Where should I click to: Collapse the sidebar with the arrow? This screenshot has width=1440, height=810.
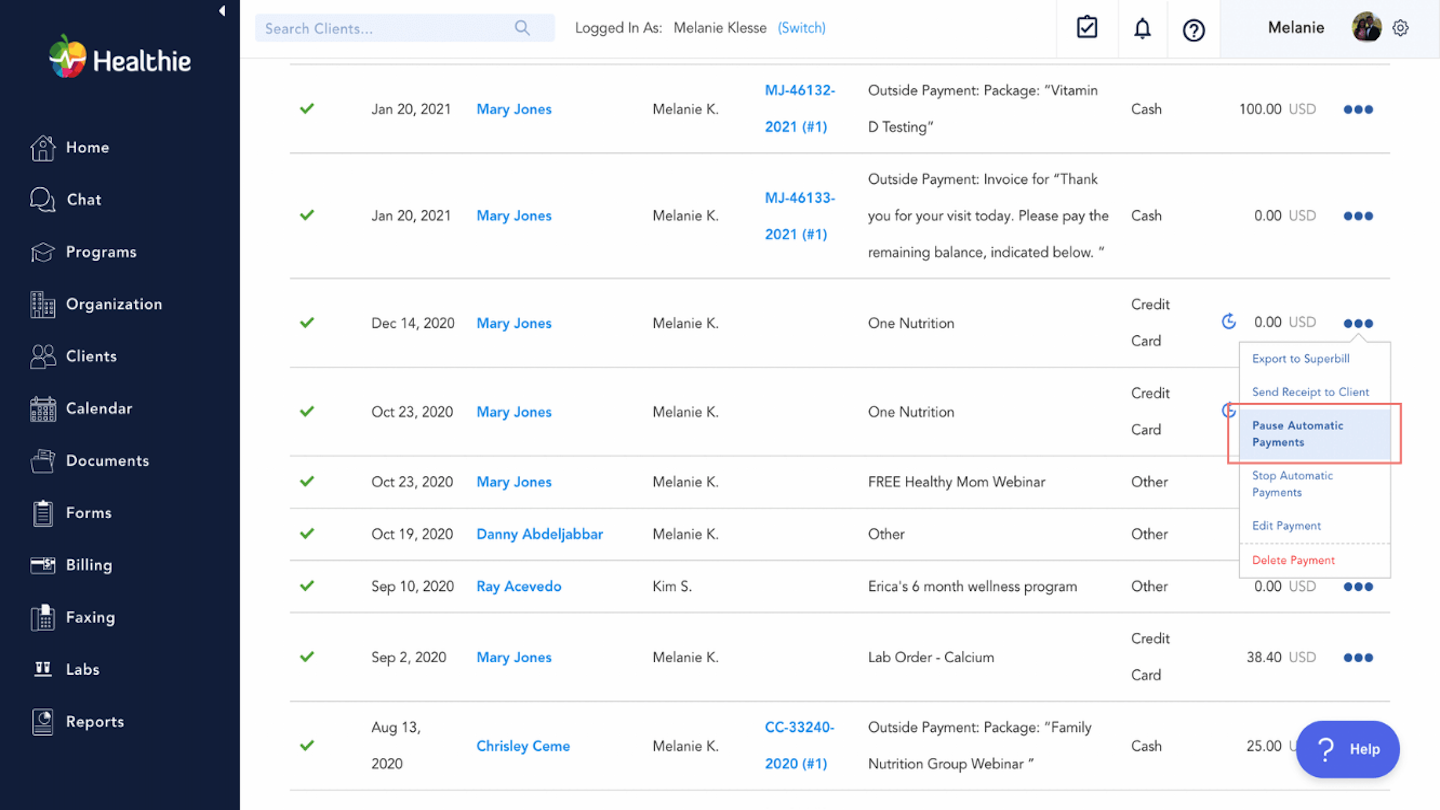coord(222,11)
